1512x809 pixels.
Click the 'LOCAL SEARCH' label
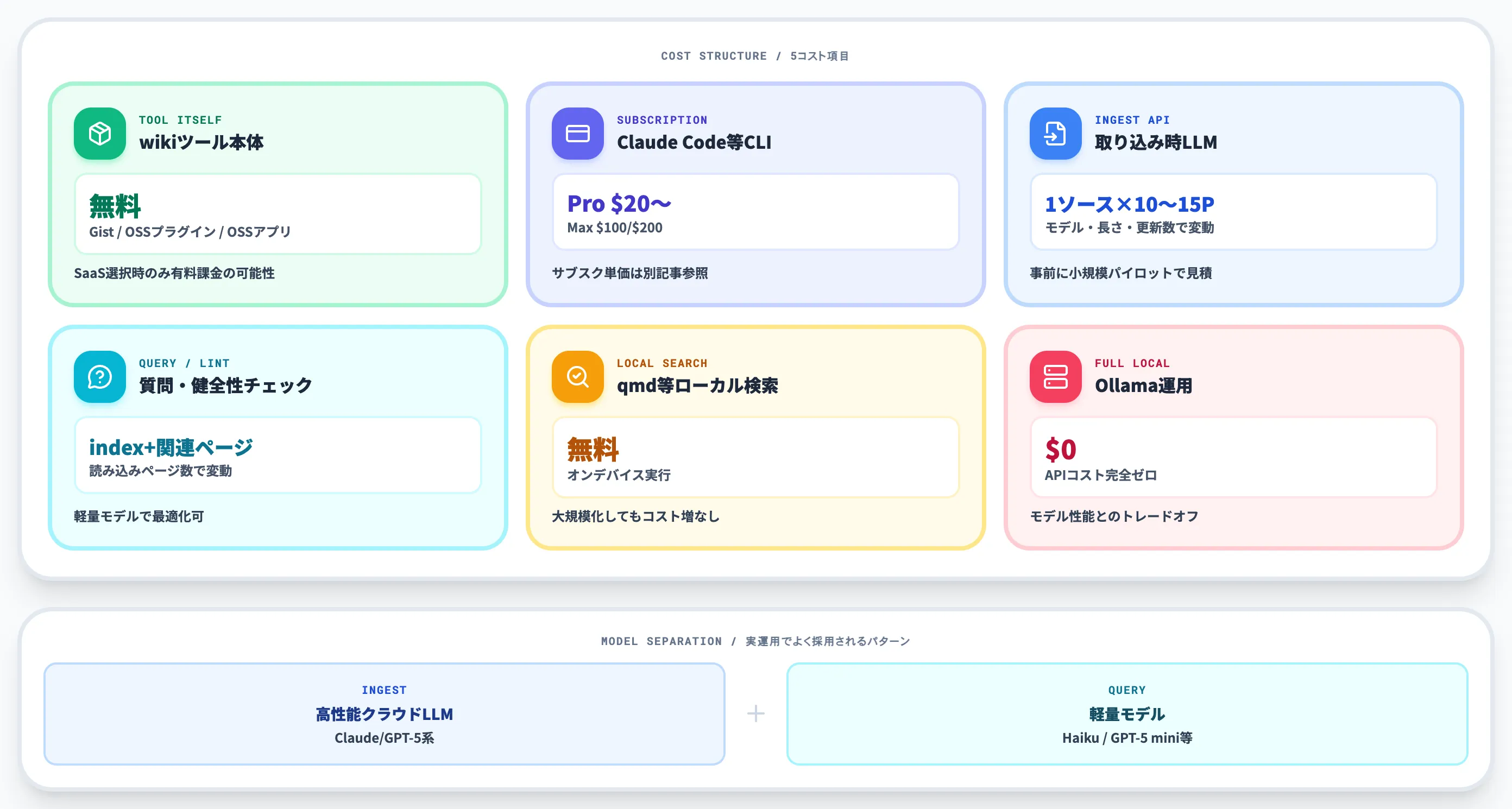tap(662, 363)
